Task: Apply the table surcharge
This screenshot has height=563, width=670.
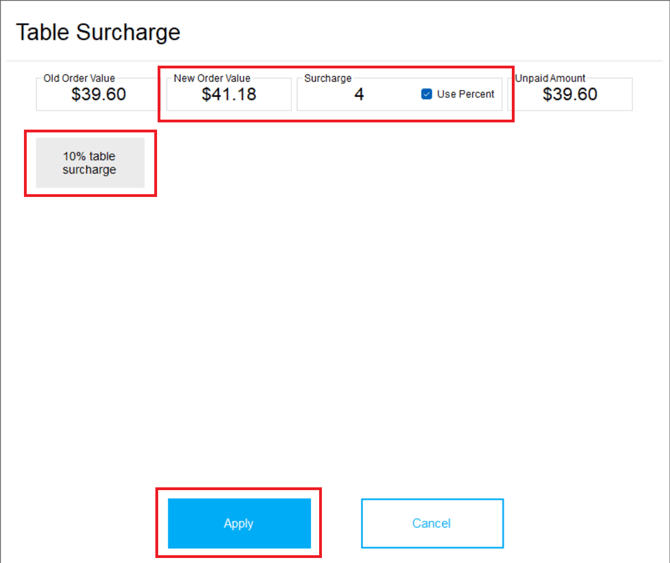Action: point(239,523)
